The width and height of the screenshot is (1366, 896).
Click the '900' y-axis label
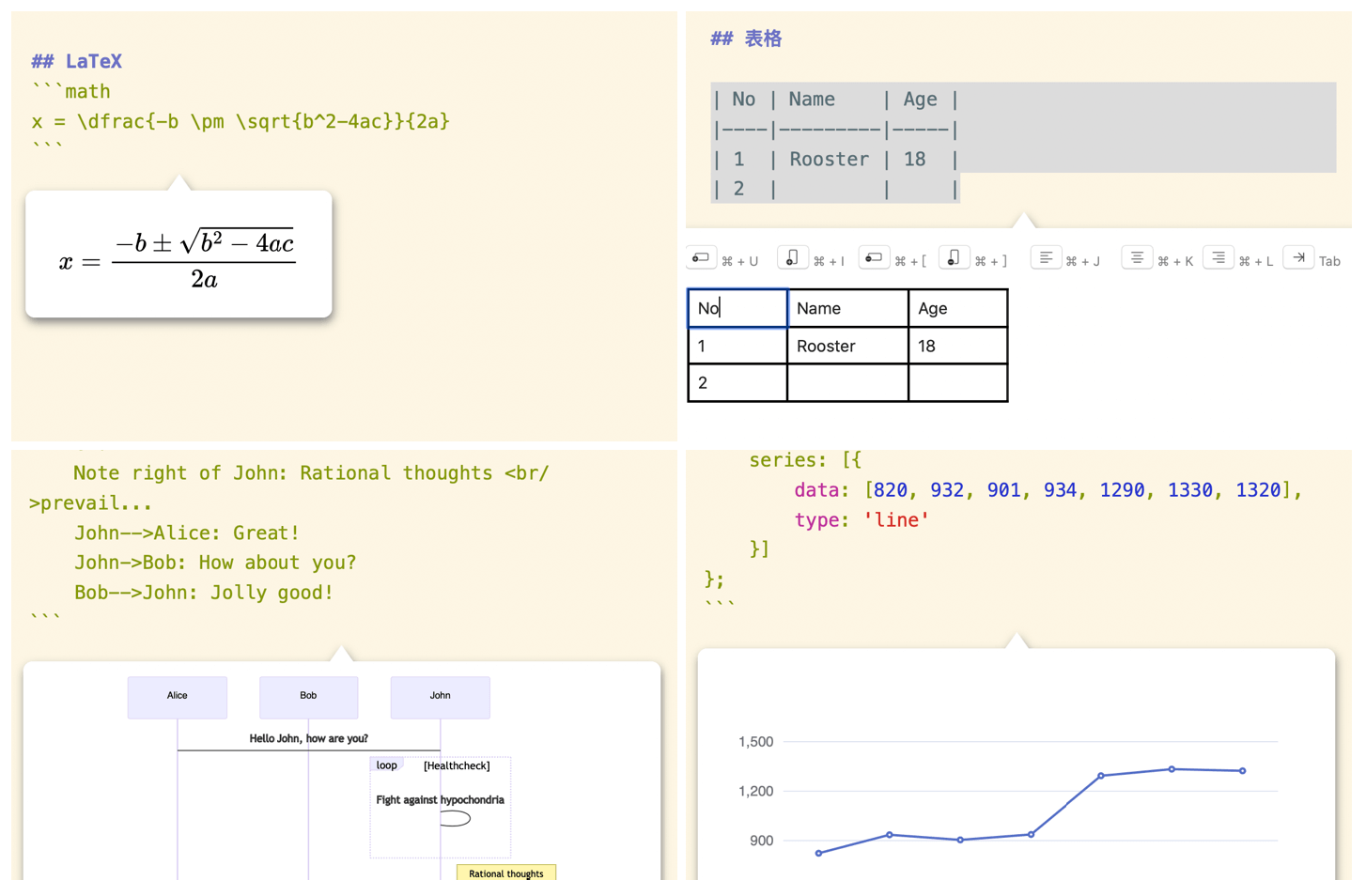click(761, 841)
